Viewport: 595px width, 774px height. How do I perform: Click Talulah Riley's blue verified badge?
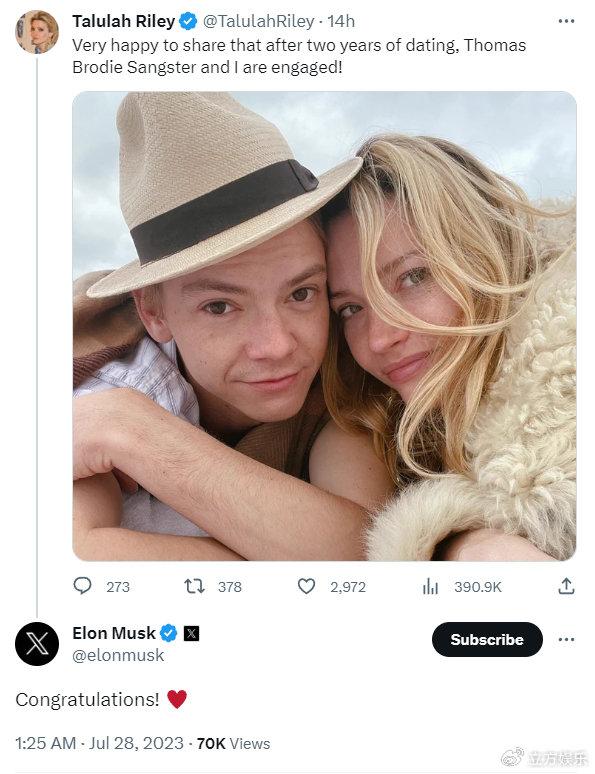pyautogui.click(x=188, y=21)
